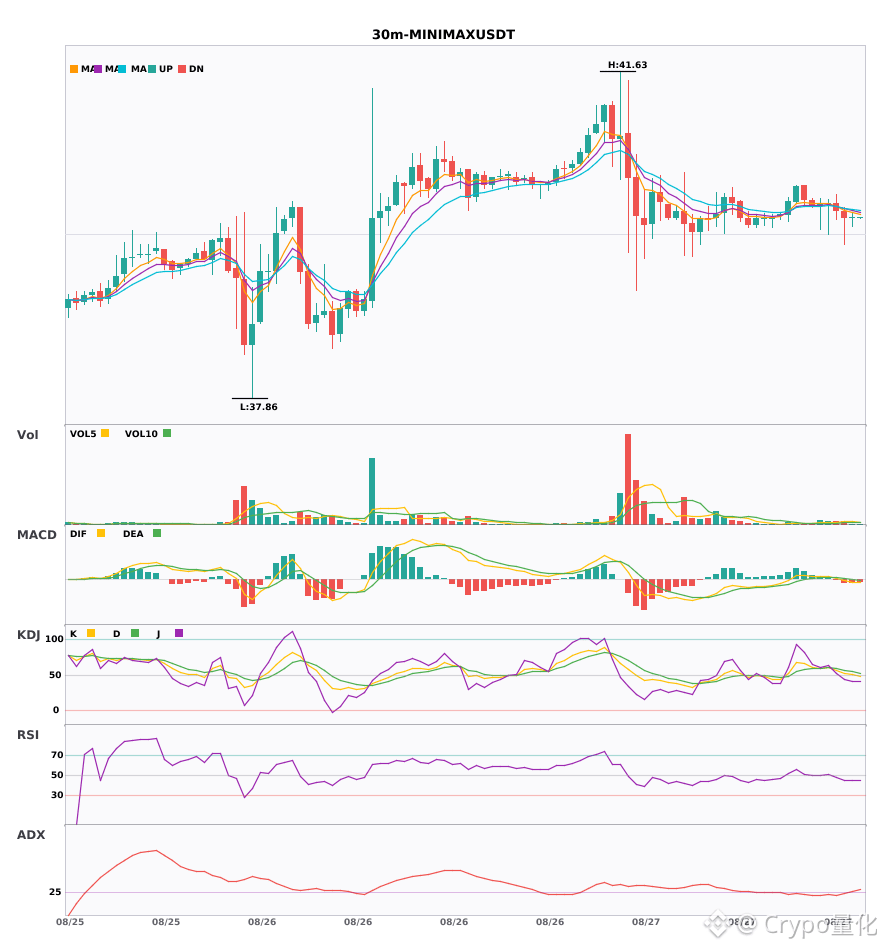The image size is (885, 950).
Task: Click the DEA legend label
Action: 133,534
